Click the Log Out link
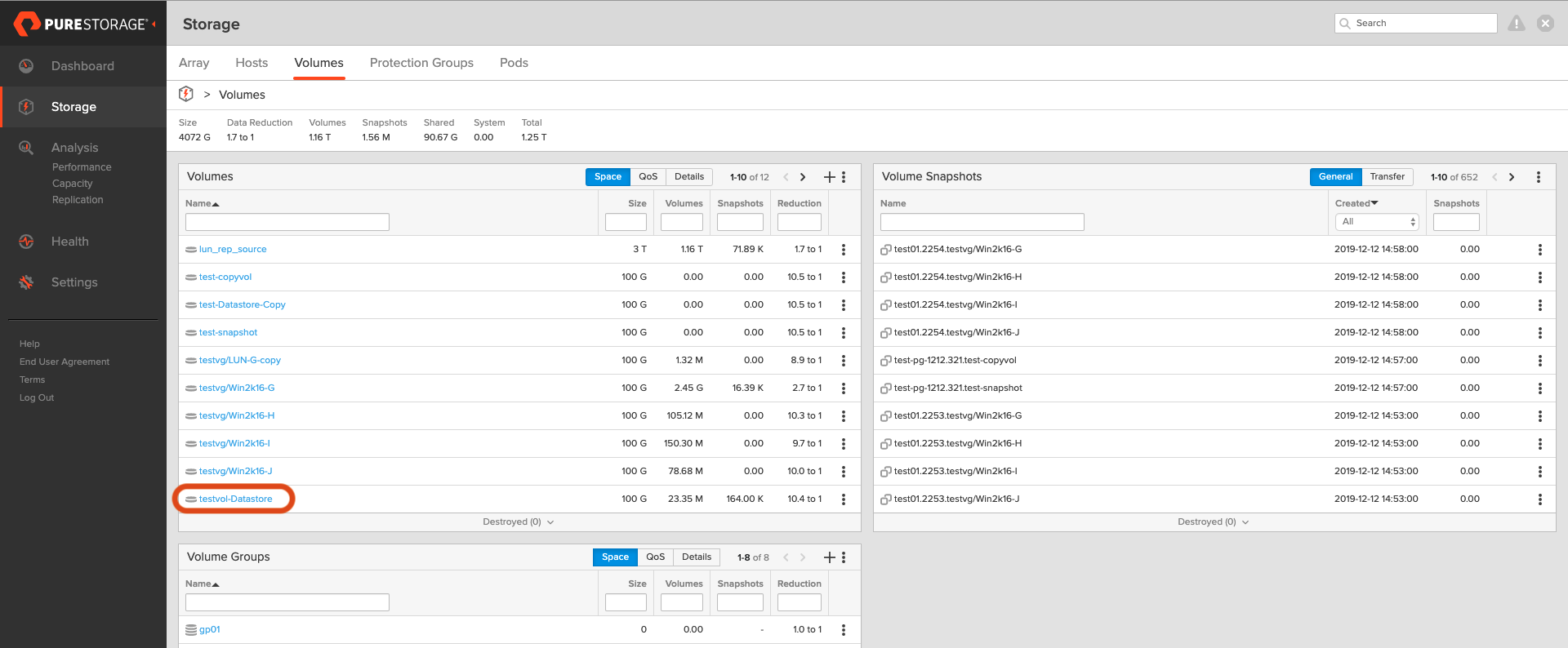 pos(37,398)
